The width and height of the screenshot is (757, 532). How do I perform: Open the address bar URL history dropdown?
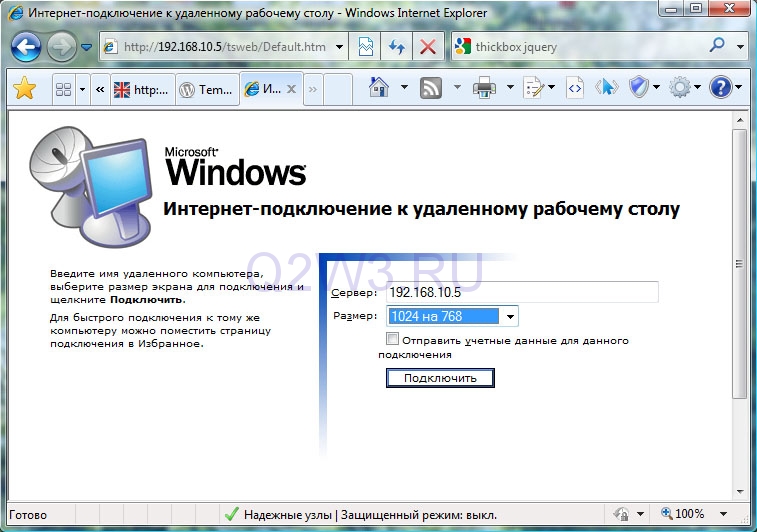tap(341, 46)
